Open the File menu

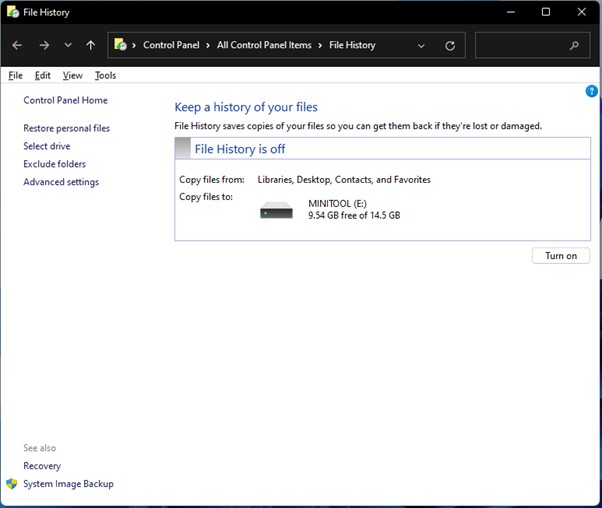[x=15, y=75]
